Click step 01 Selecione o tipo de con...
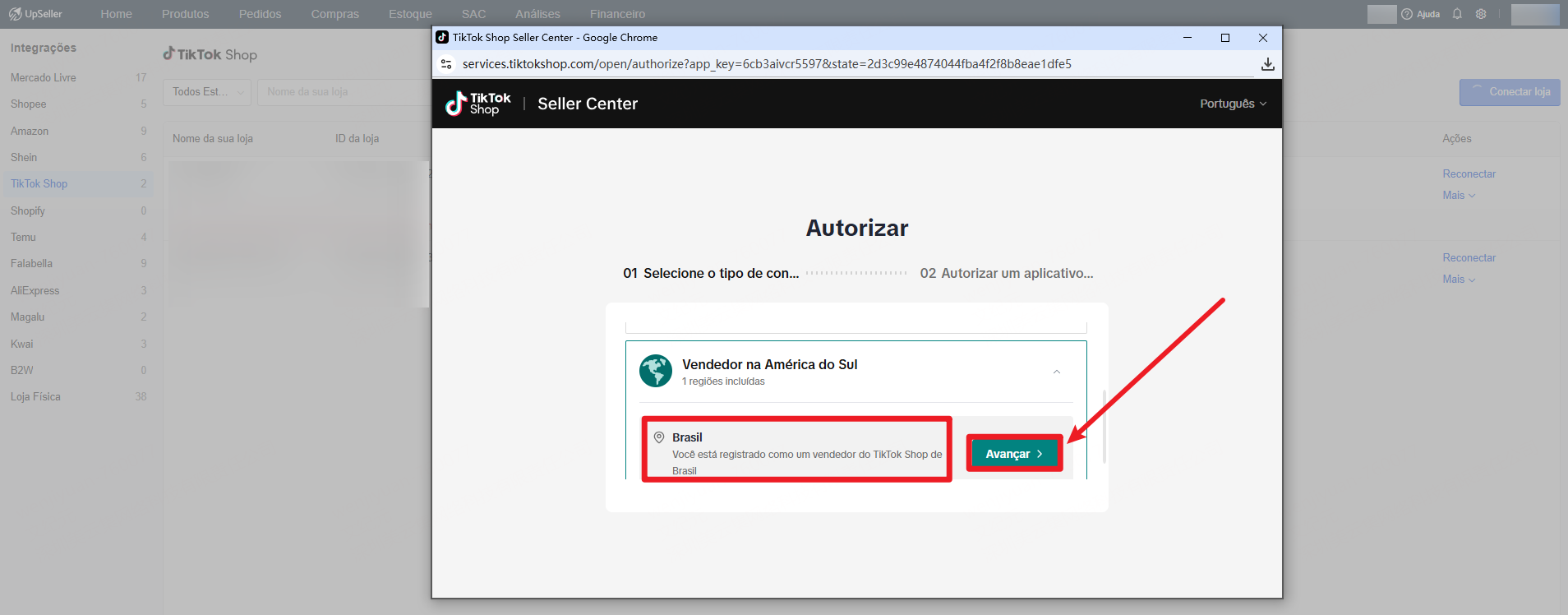Viewport: 1568px width, 615px height. [x=711, y=273]
